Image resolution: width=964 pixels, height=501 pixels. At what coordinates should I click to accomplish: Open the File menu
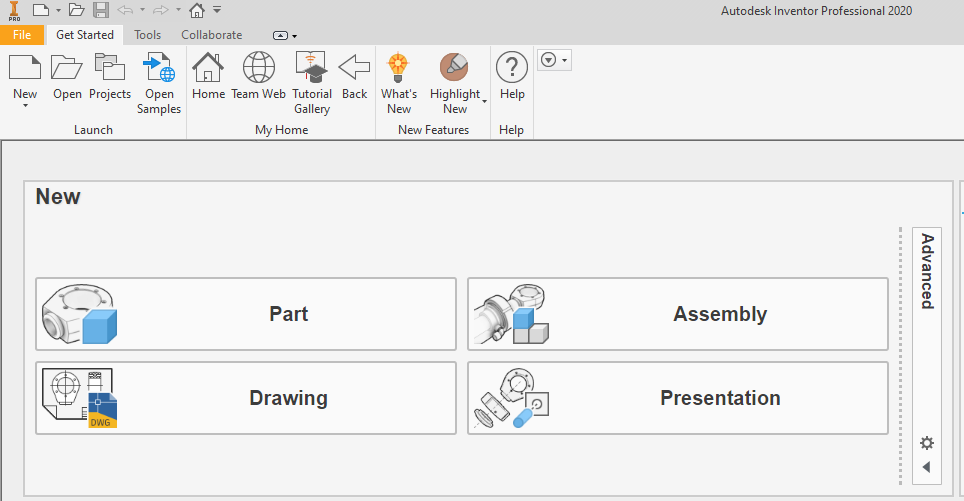[22, 35]
